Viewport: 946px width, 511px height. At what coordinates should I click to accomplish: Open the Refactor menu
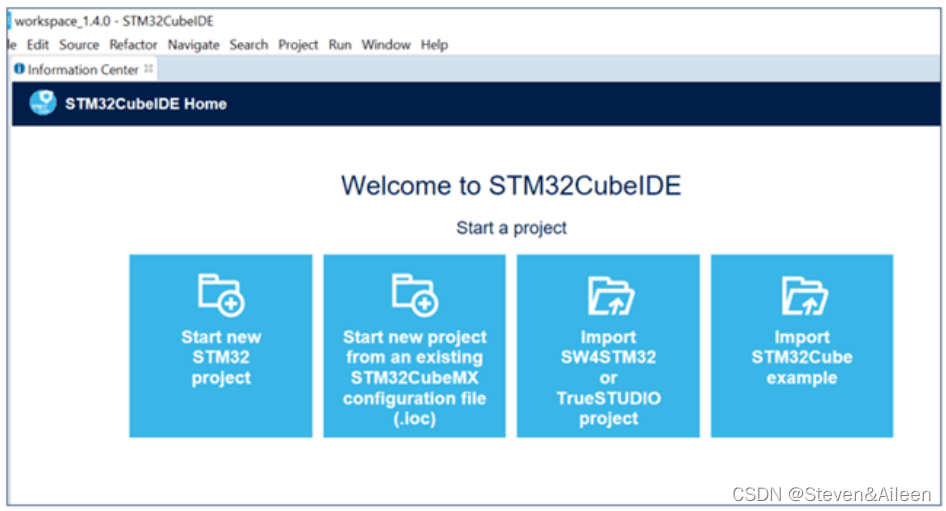(133, 45)
